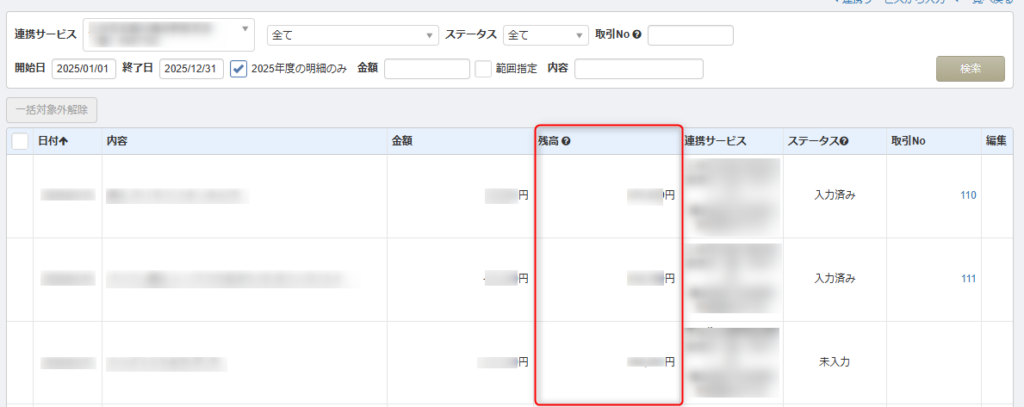Expand the 全て dropdown next to 連携サービス
The image size is (1024, 407).
351,35
